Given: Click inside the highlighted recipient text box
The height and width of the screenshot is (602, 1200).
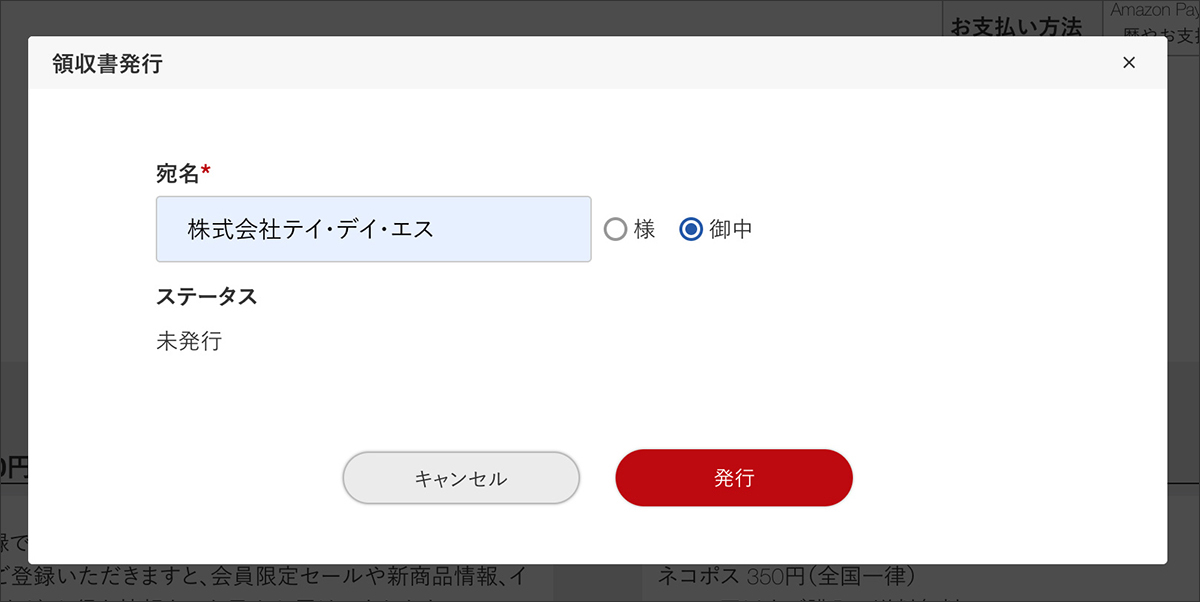Looking at the screenshot, I should [373, 229].
